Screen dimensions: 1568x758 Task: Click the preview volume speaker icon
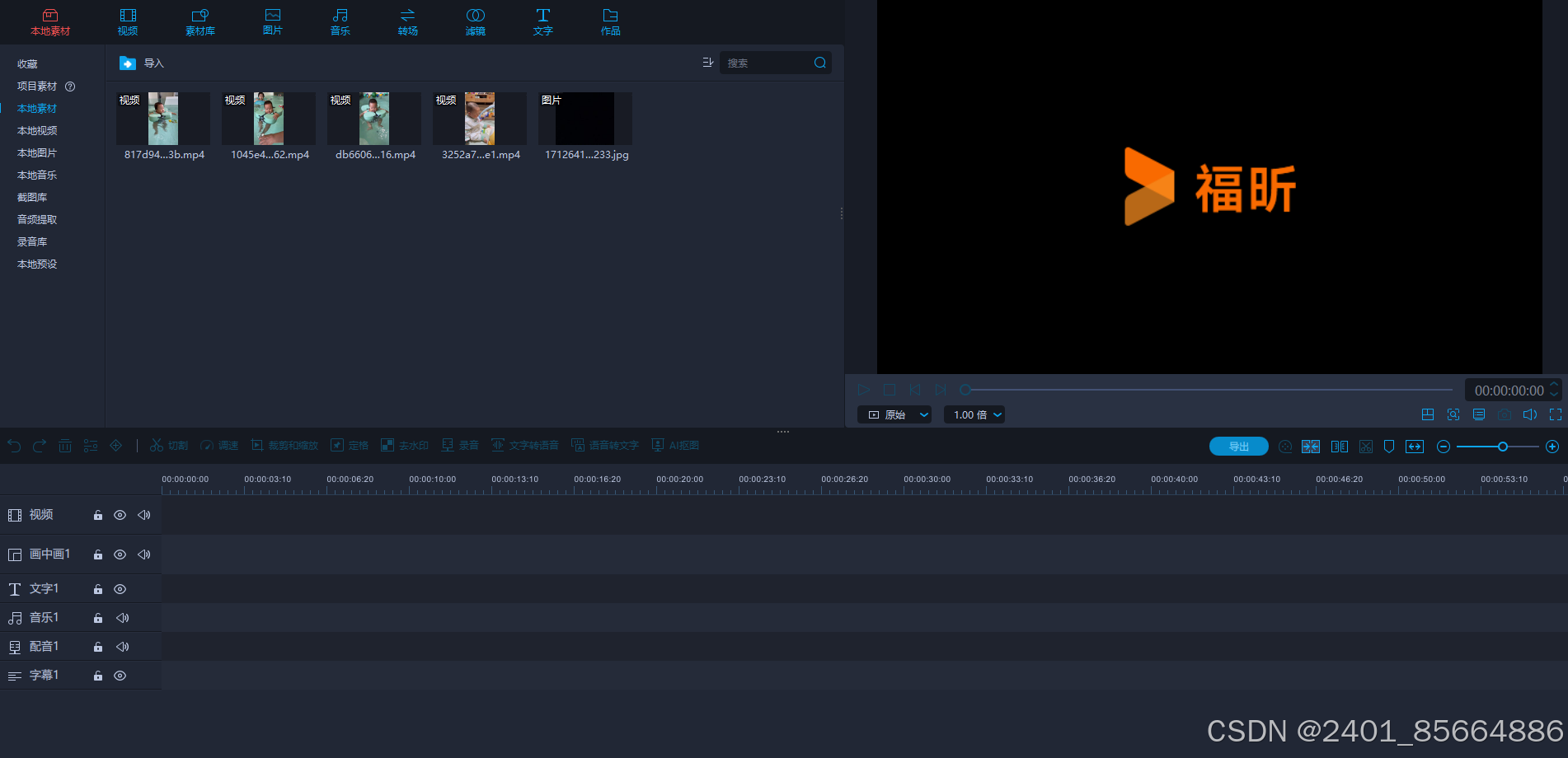click(1530, 414)
